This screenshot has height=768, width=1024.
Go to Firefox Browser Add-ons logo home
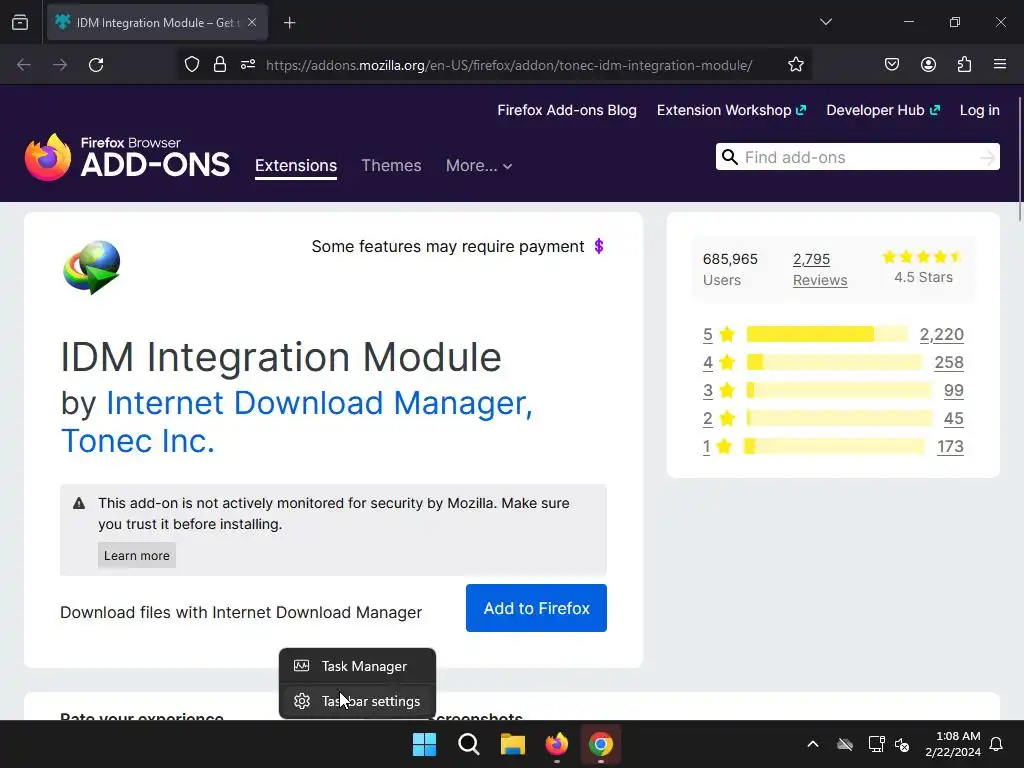[127, 157]
